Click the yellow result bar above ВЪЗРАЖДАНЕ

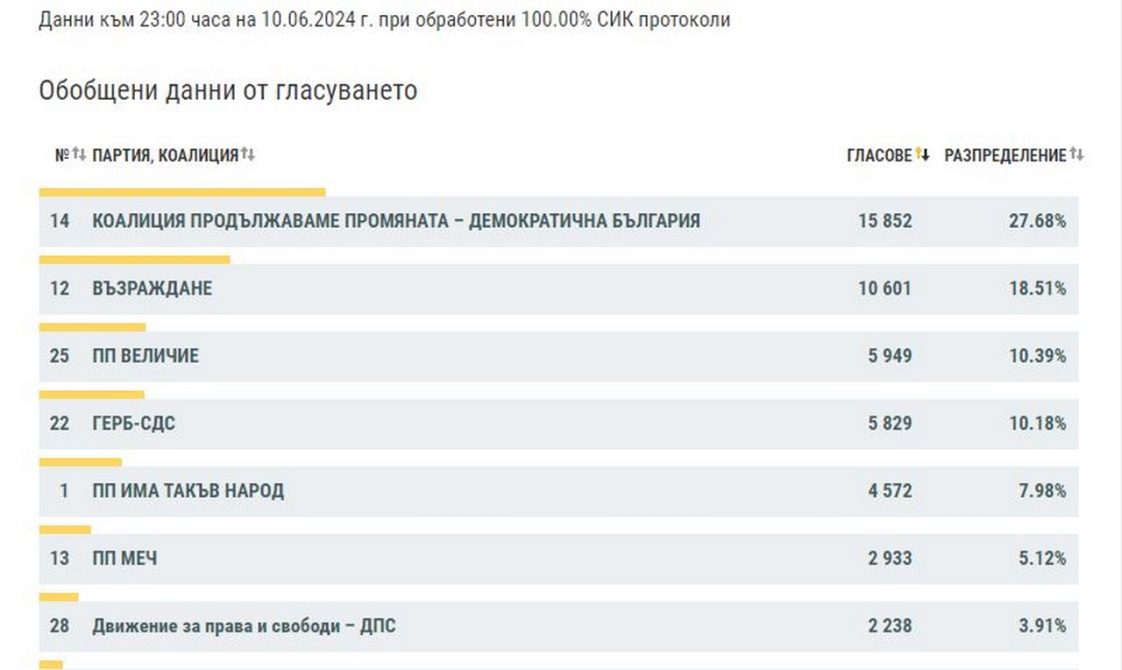coord(134,260)
